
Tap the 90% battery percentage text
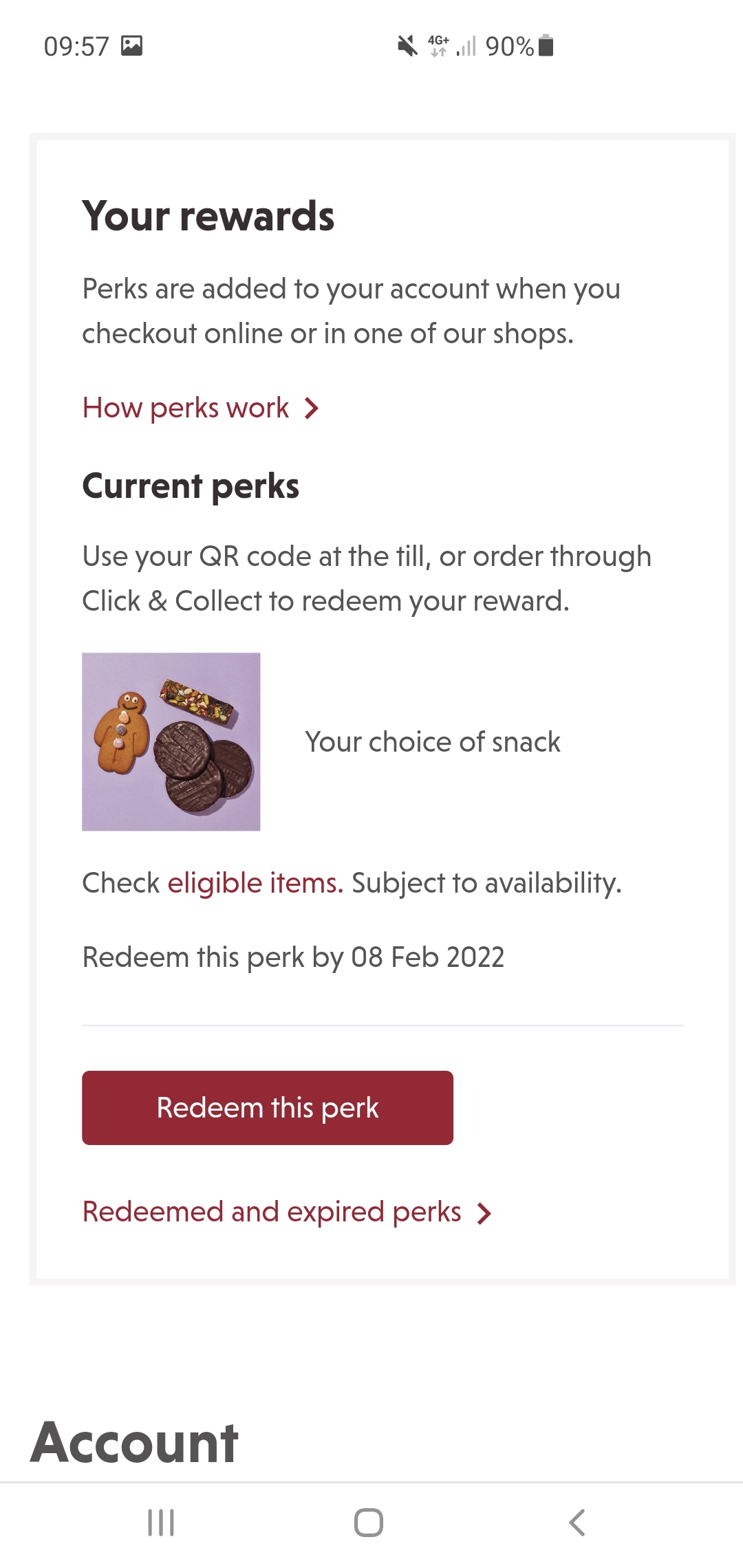[509, 47]
